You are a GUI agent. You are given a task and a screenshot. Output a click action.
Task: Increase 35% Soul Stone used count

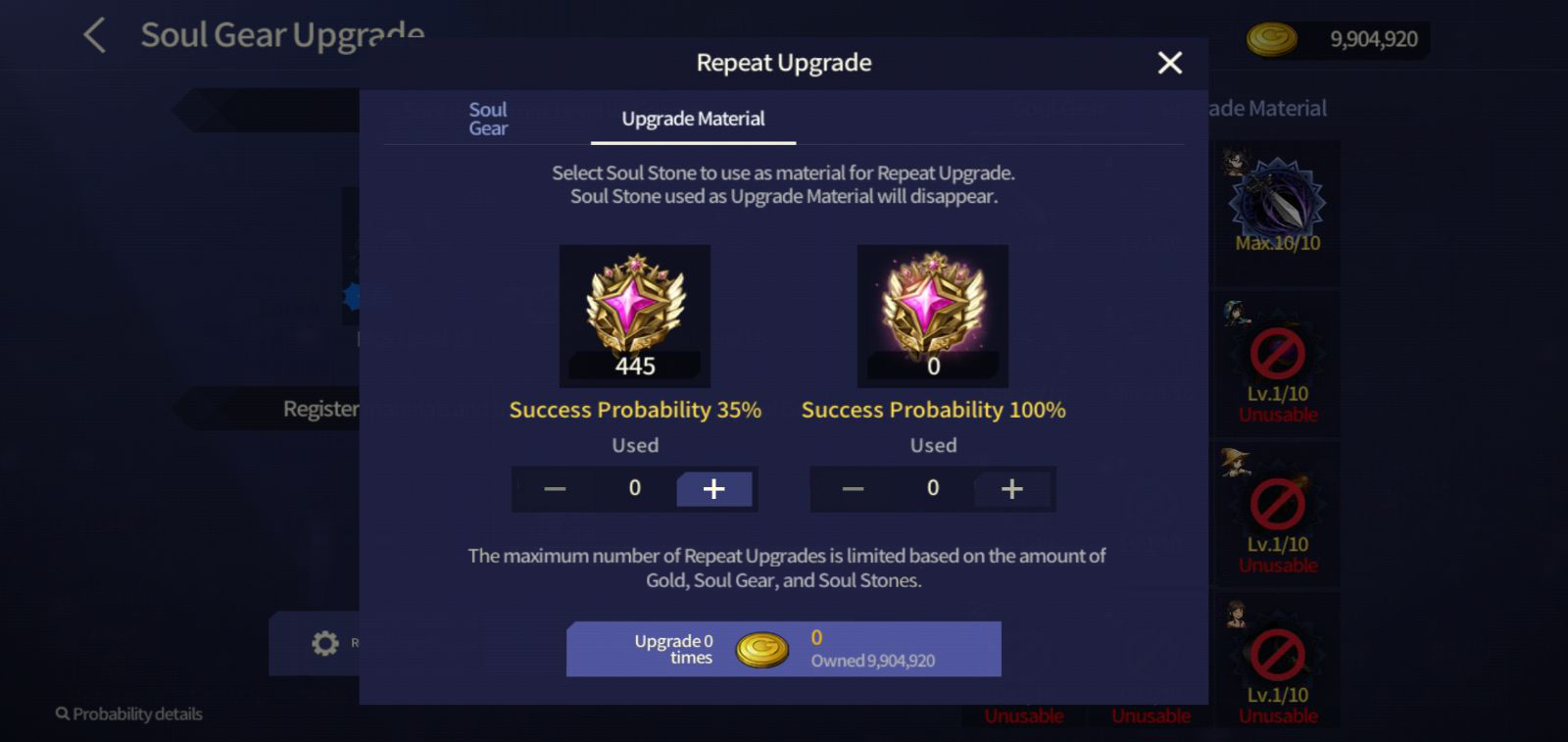[x=714, y=488]
